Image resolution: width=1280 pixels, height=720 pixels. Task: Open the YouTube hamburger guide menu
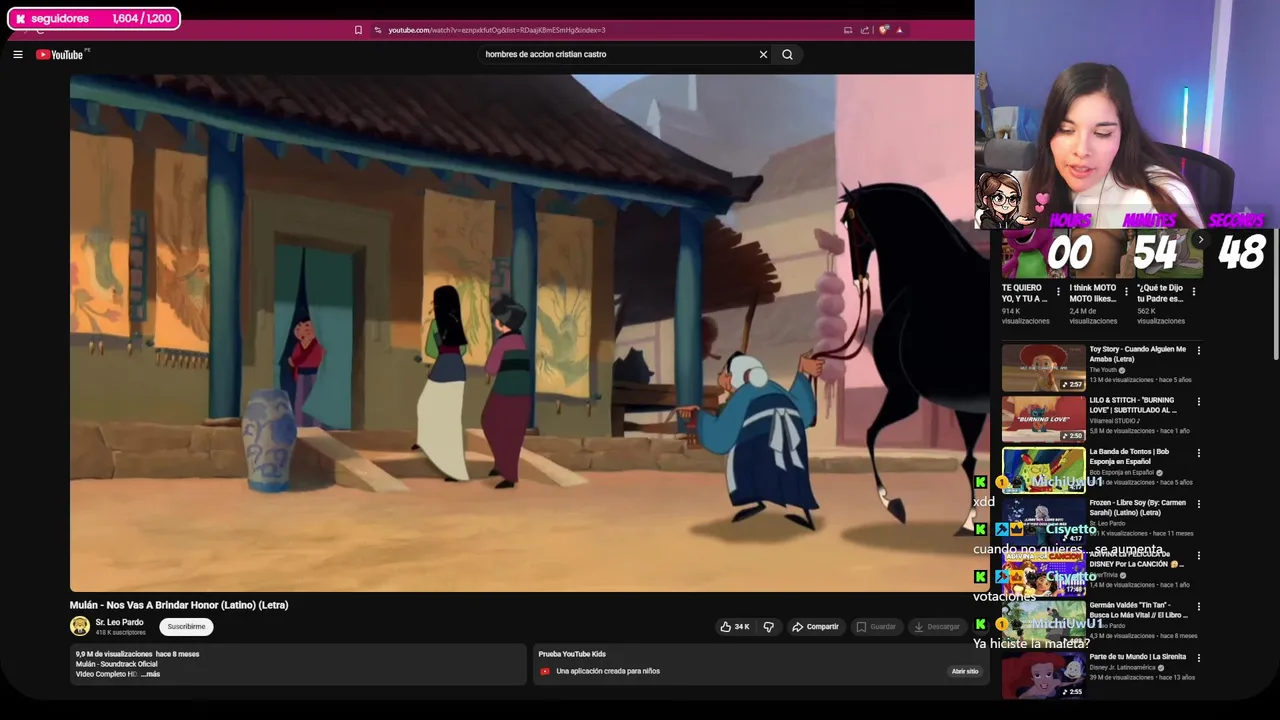pos(18,55)
